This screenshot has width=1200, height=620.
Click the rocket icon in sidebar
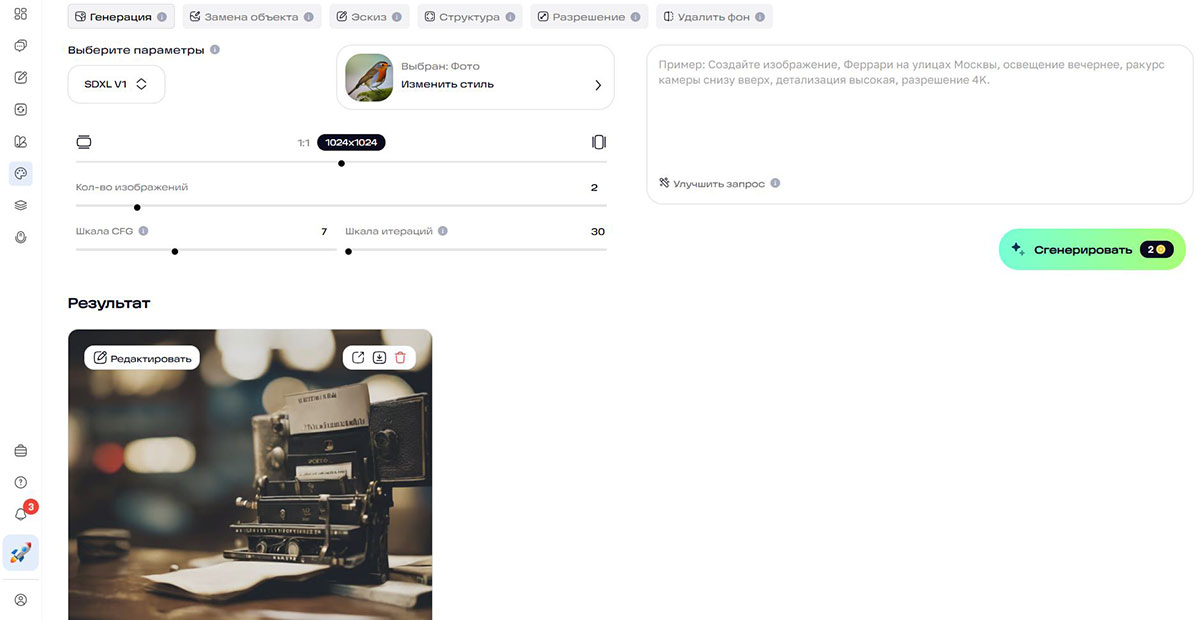21,553
